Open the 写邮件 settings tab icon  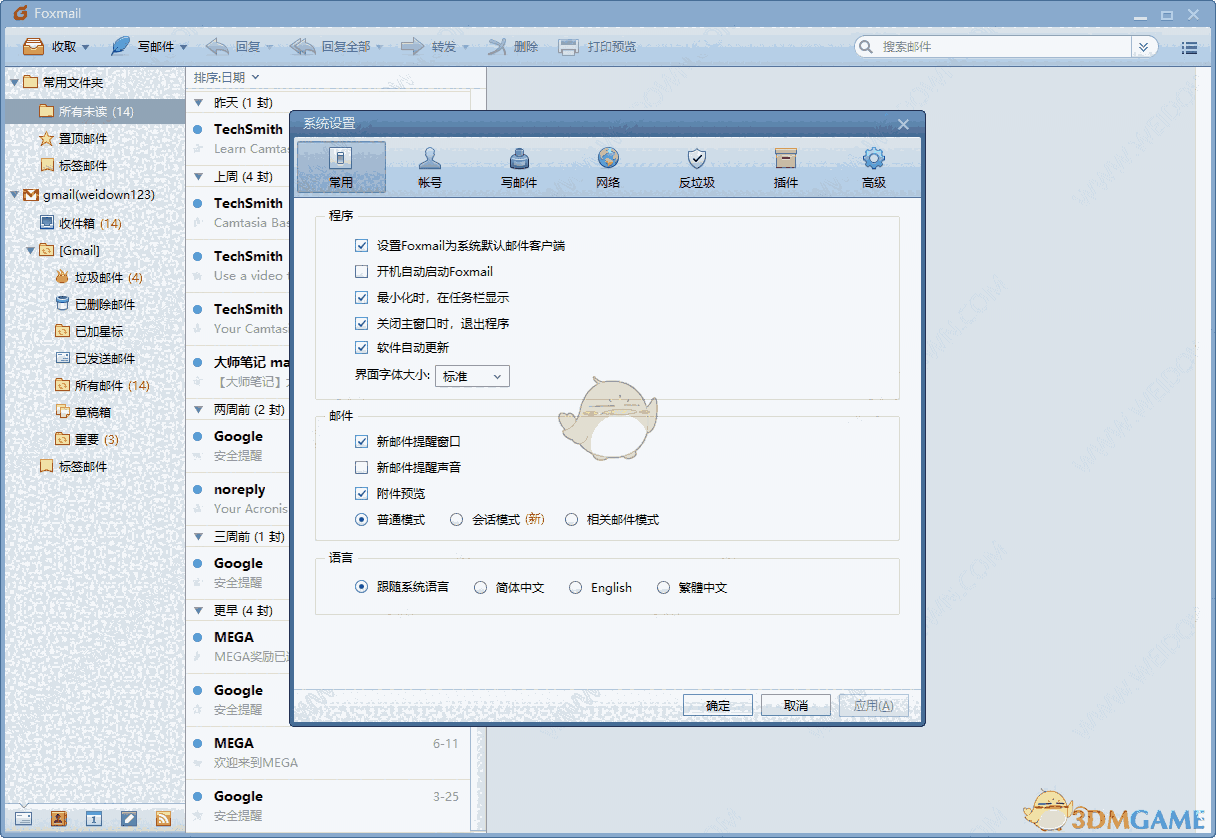click(x=518, y=167)
